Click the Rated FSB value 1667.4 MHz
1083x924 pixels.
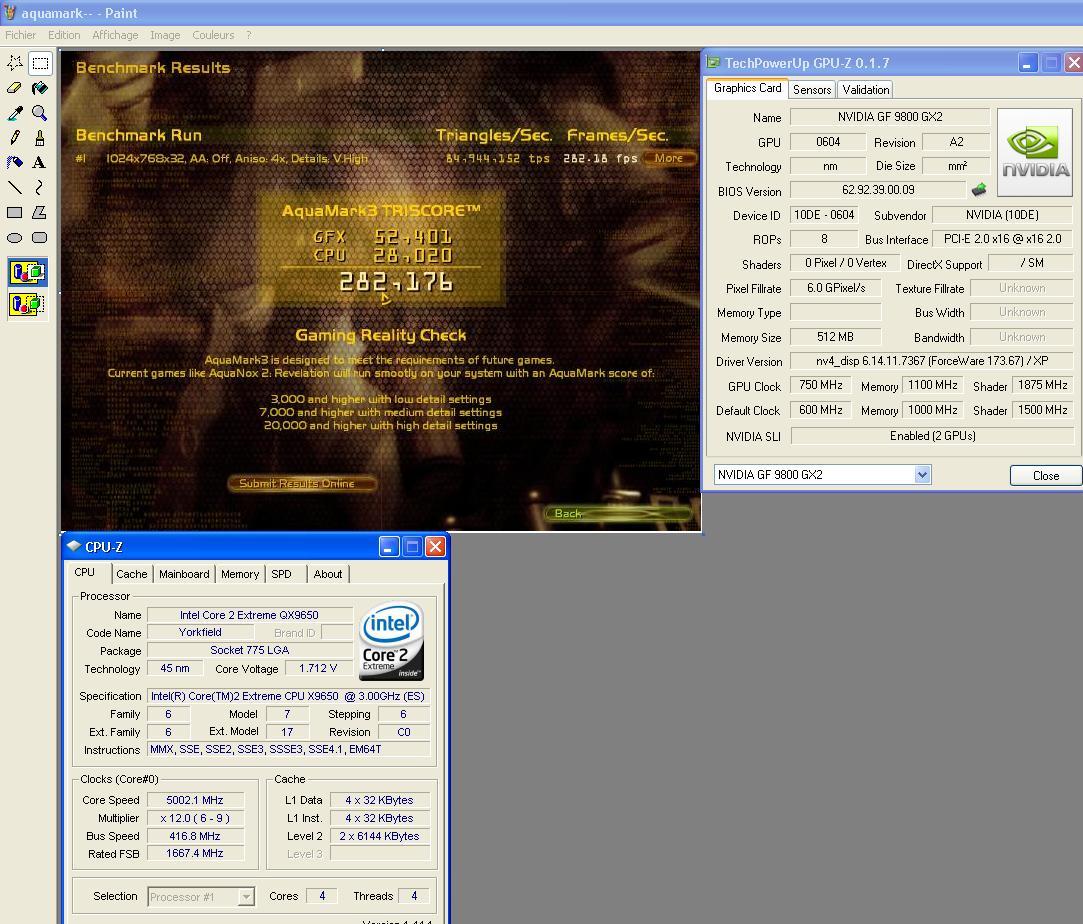(x=195, y=854)
